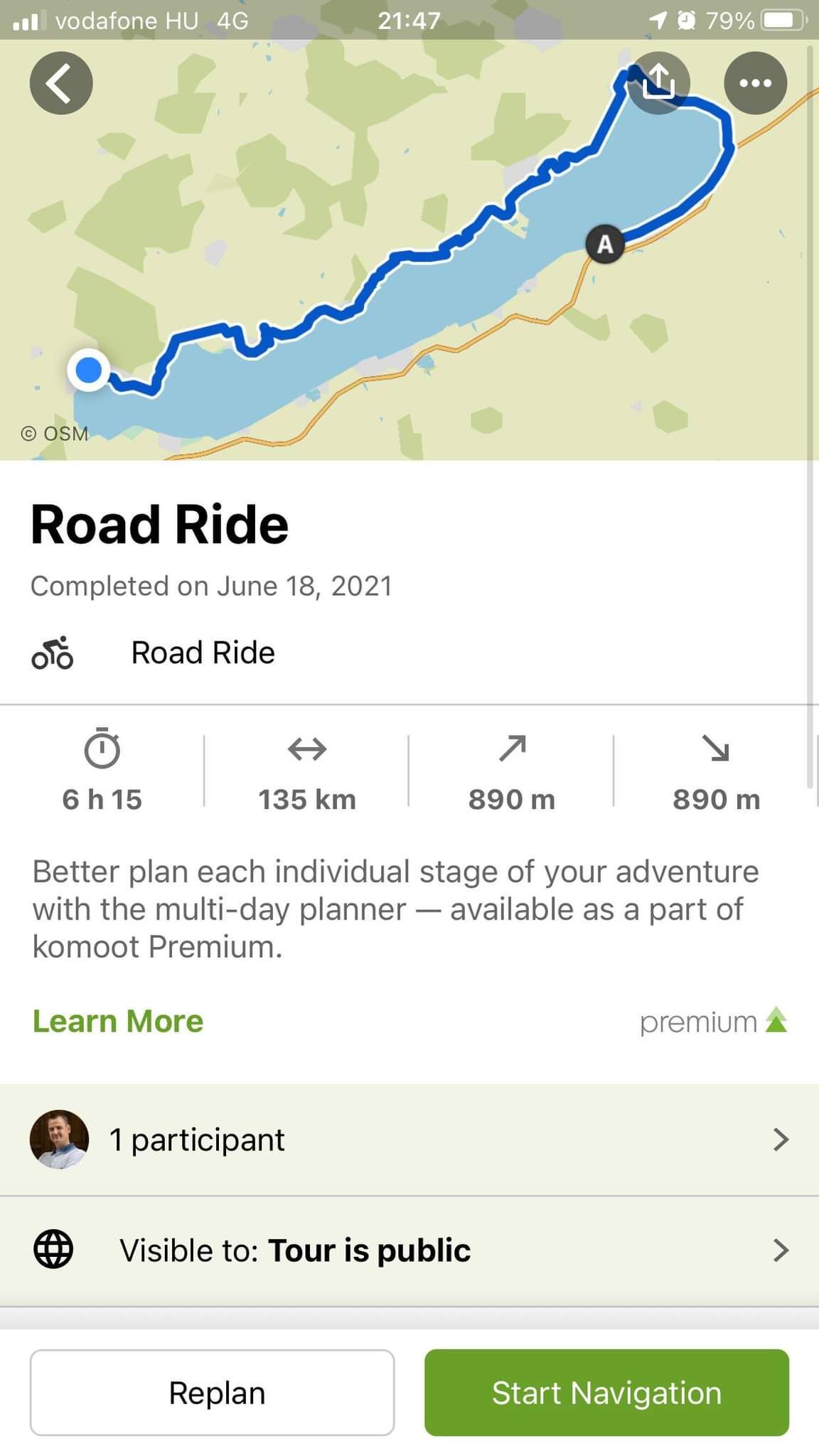This screenshot has height=1456, width=819.
Task: Tap the premium logo badge
Action: [x=713, y=1022]
